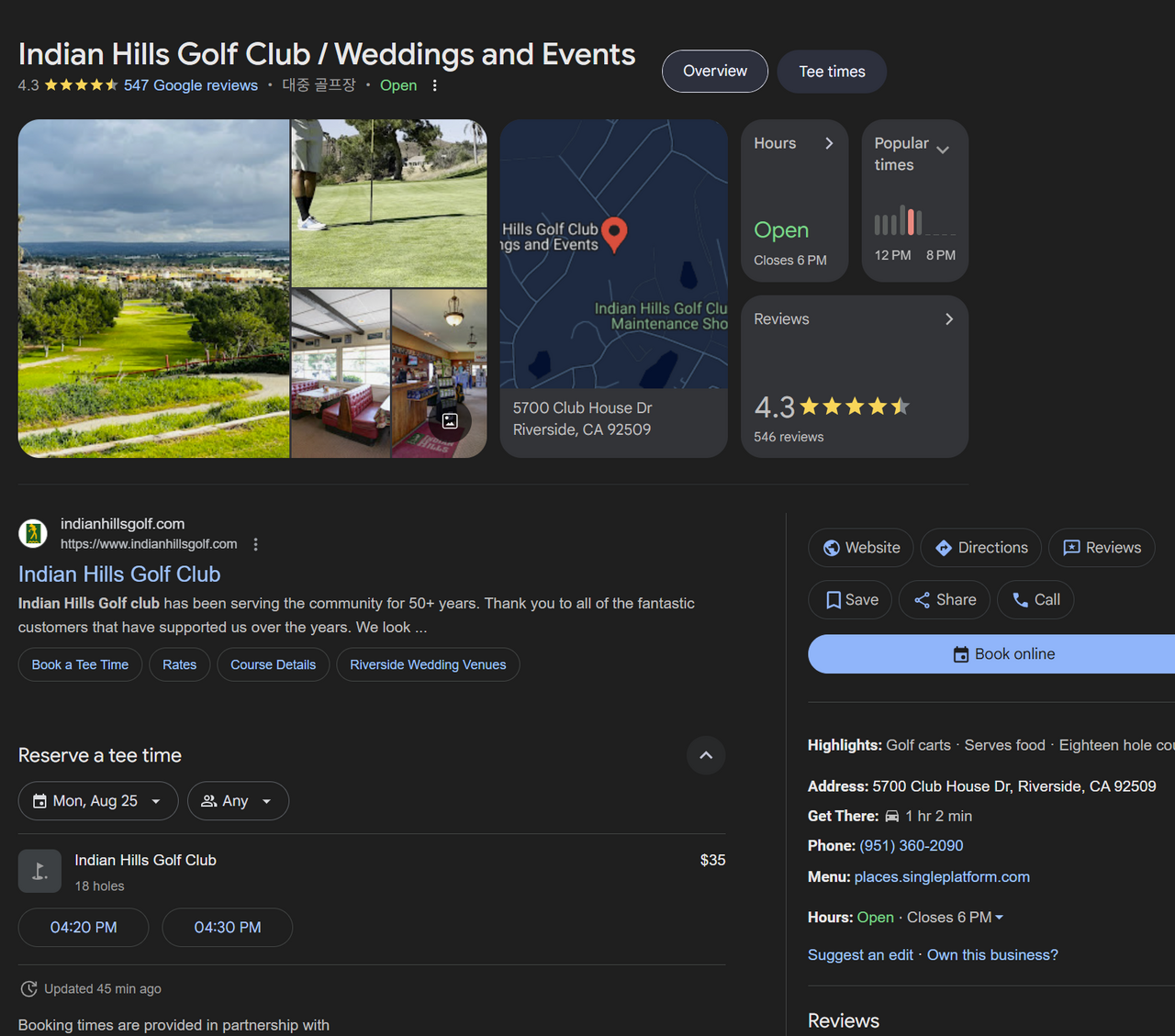Open the map showing 5700 Club House Dr
1175x1036 pixels.
click(614, 254)
